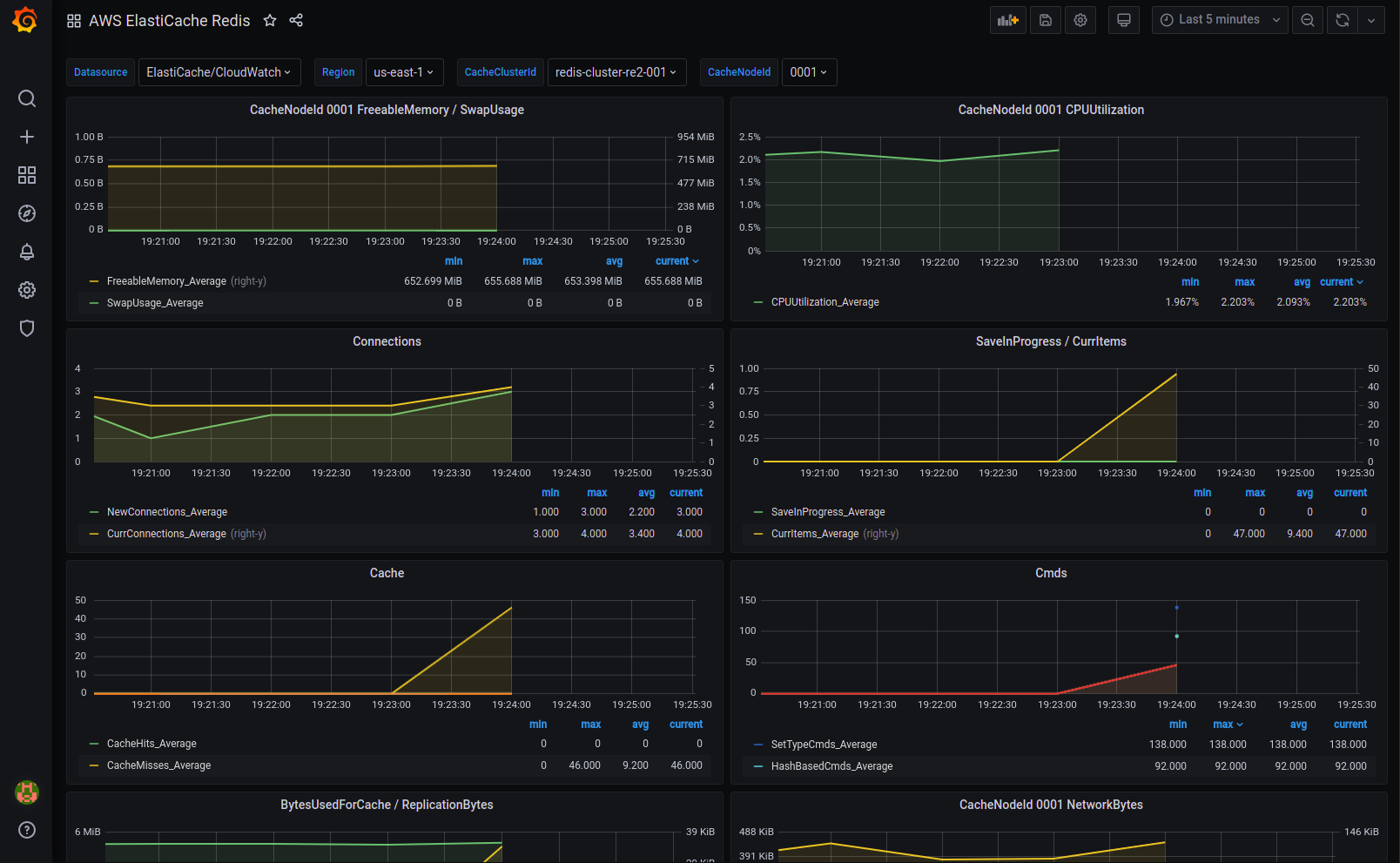
Task: Toggle the SwapUsage_Average series visibility
Action: pyautogui.click(x=155, y=303)
